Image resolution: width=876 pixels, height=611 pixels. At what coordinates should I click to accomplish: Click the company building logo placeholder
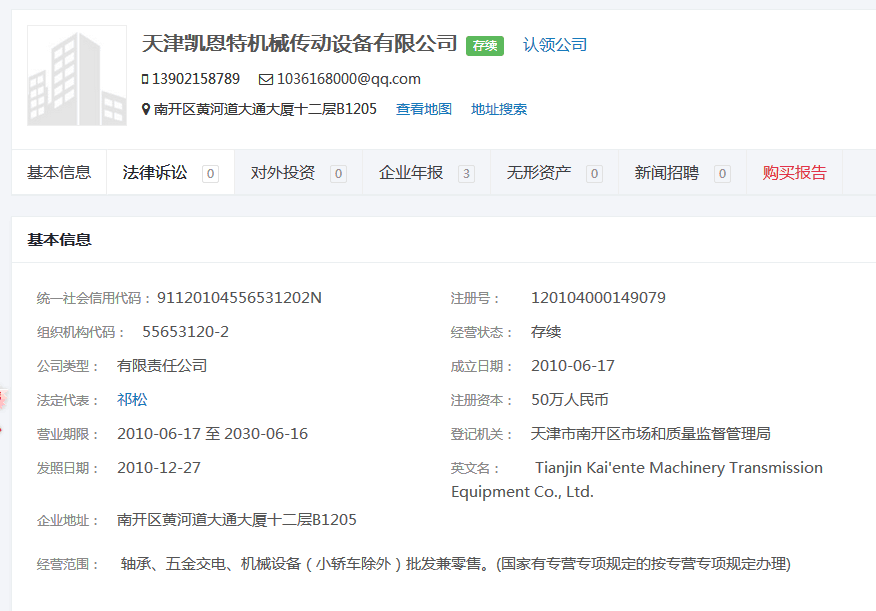[77, 76]
